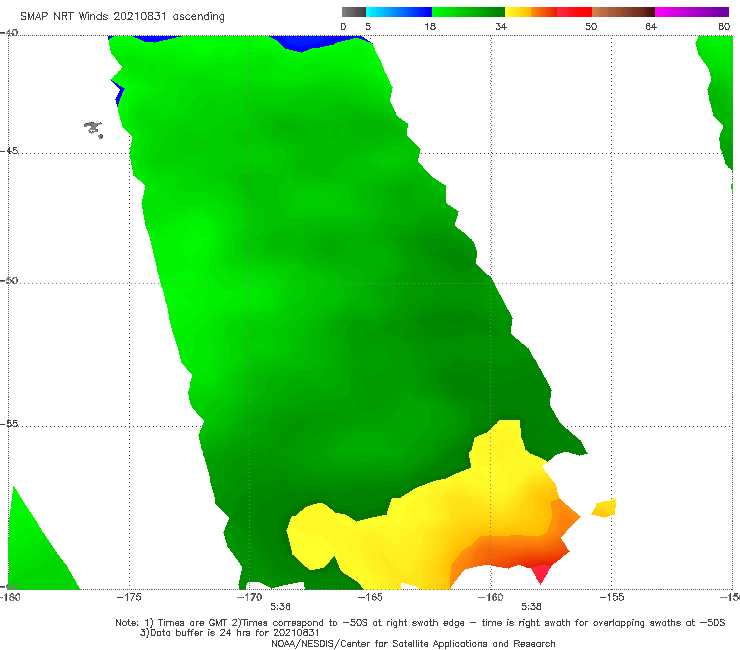
Task: Click the latitude label "-45"
Action: [x=9, y=151]
